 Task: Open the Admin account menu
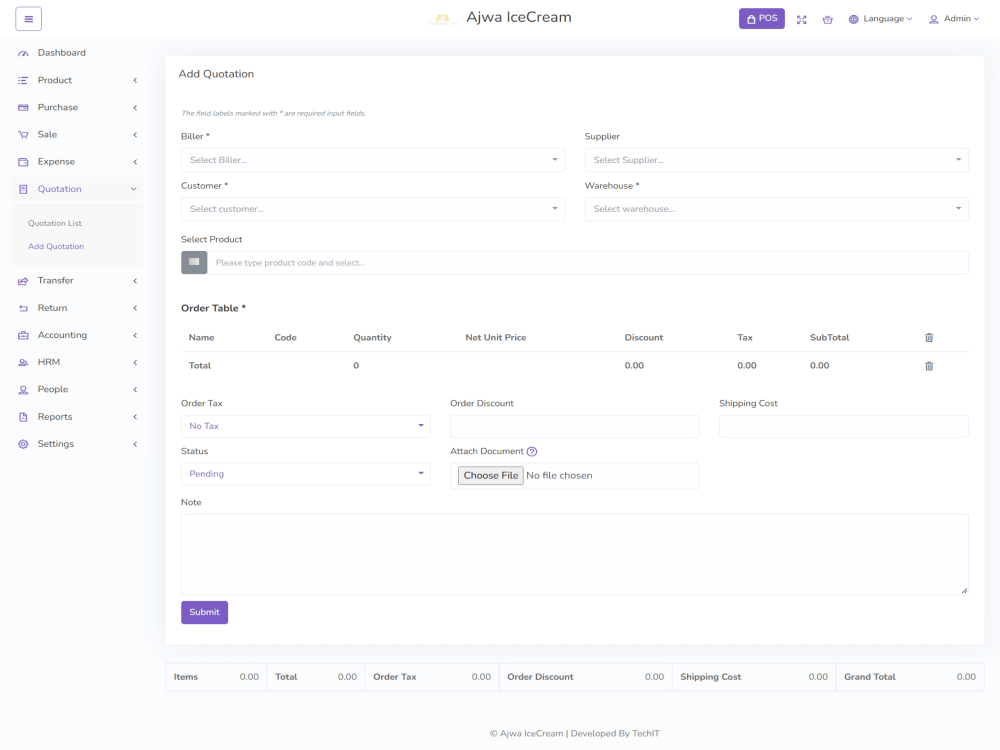pos(952,18)
